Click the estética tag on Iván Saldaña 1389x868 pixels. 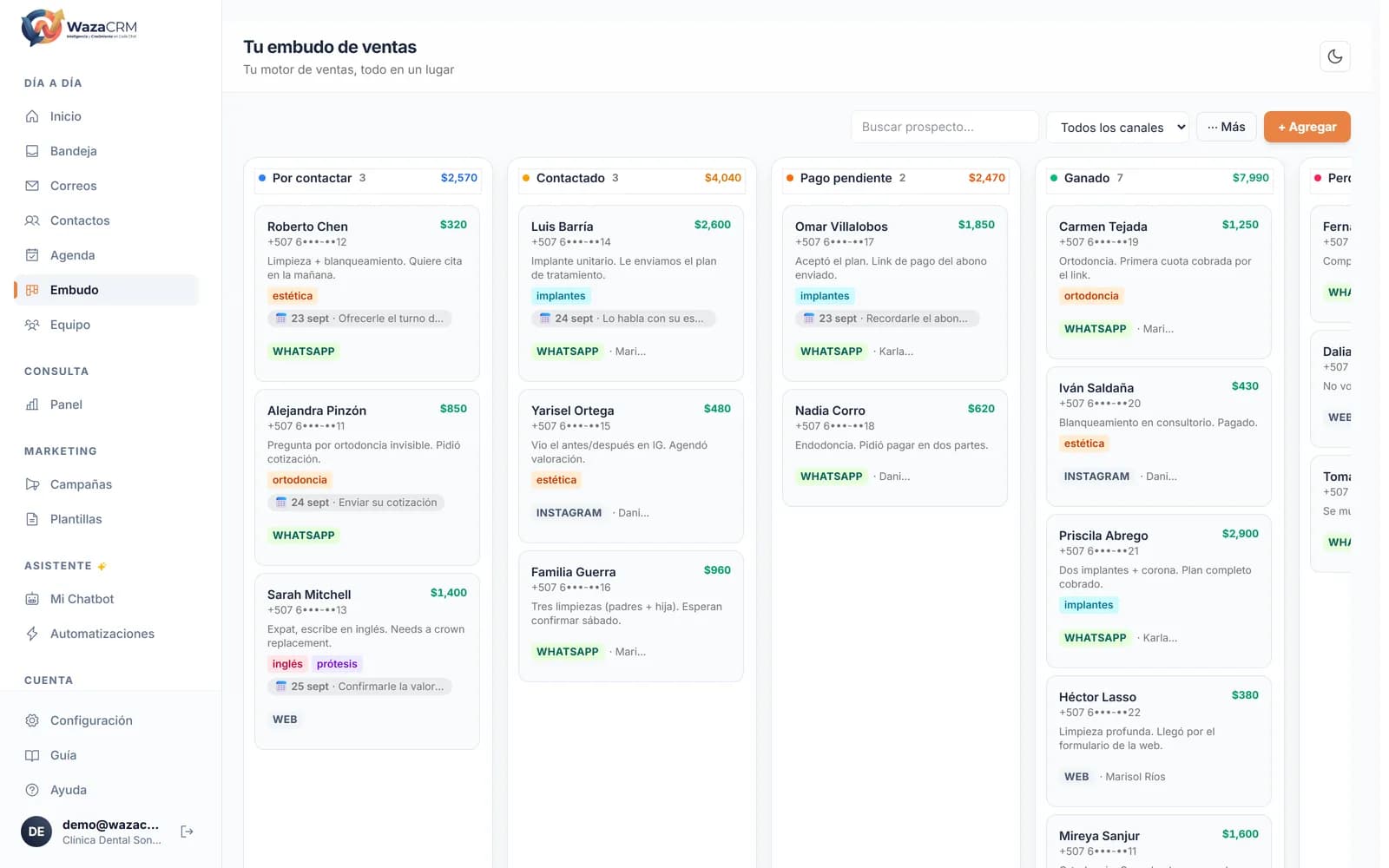(x=1084, y=444)
